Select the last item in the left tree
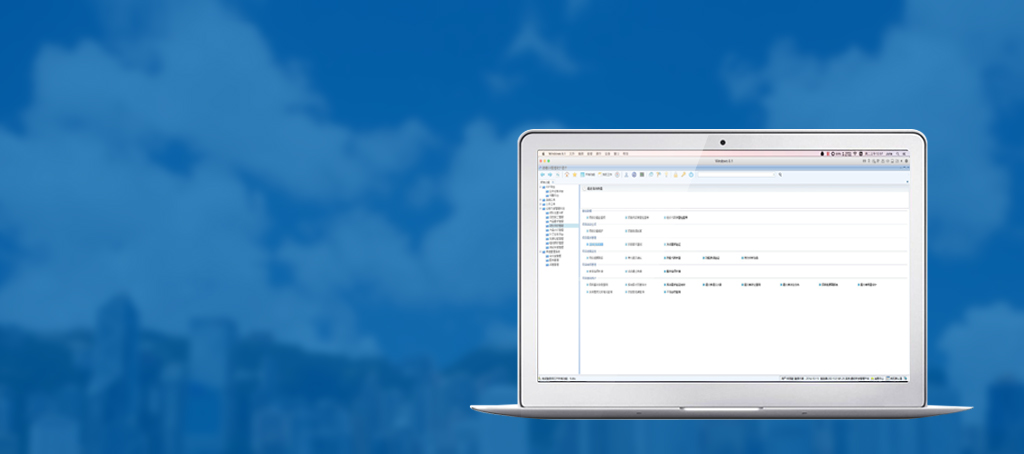 click(552, 266)
